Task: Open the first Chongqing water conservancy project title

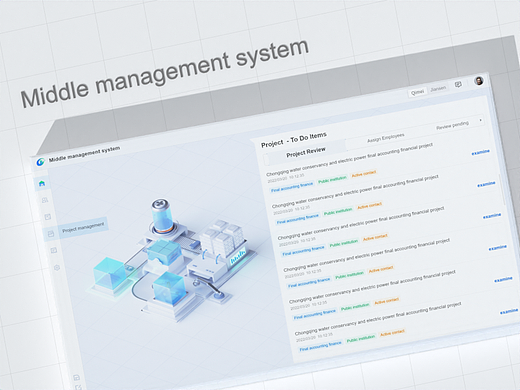Action: pyautogui.click(x=349, y=159)
